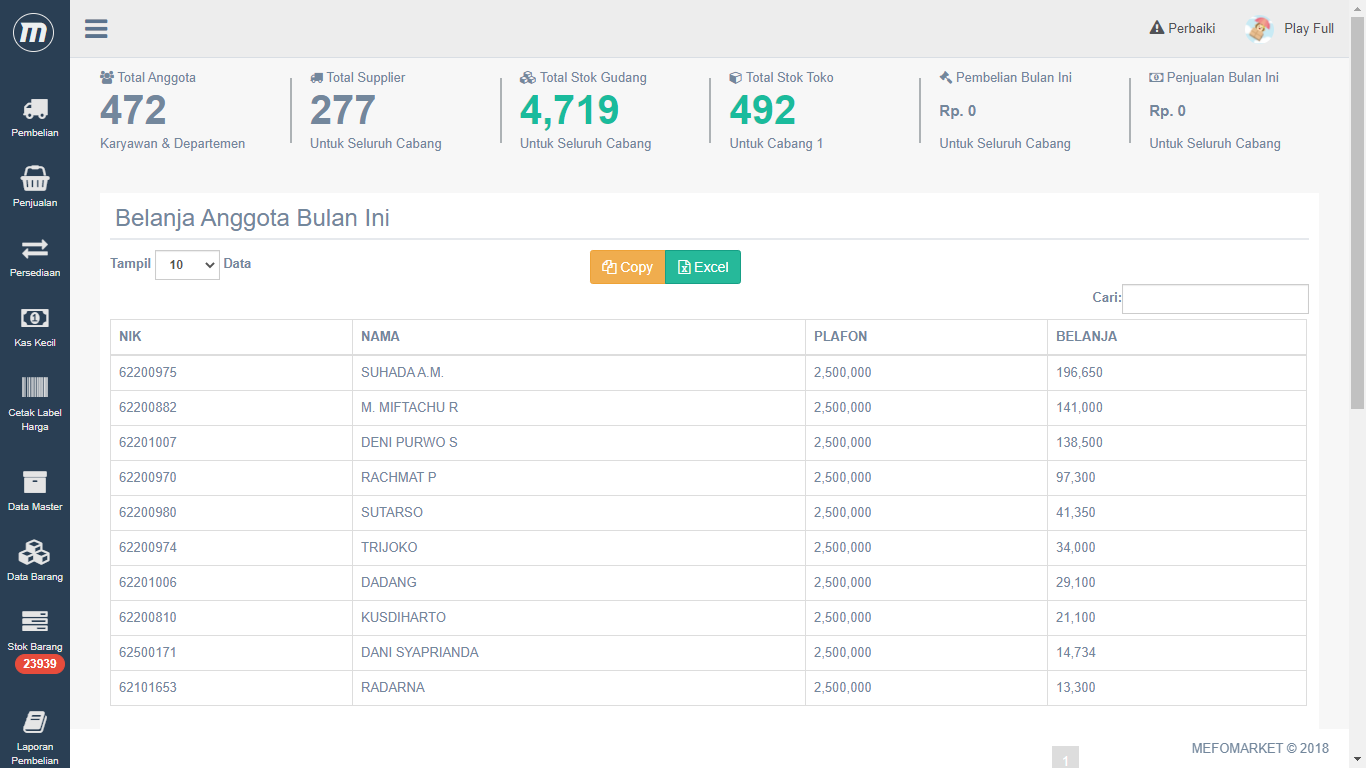Click belanja value 196,650

tap(1079, 372)
